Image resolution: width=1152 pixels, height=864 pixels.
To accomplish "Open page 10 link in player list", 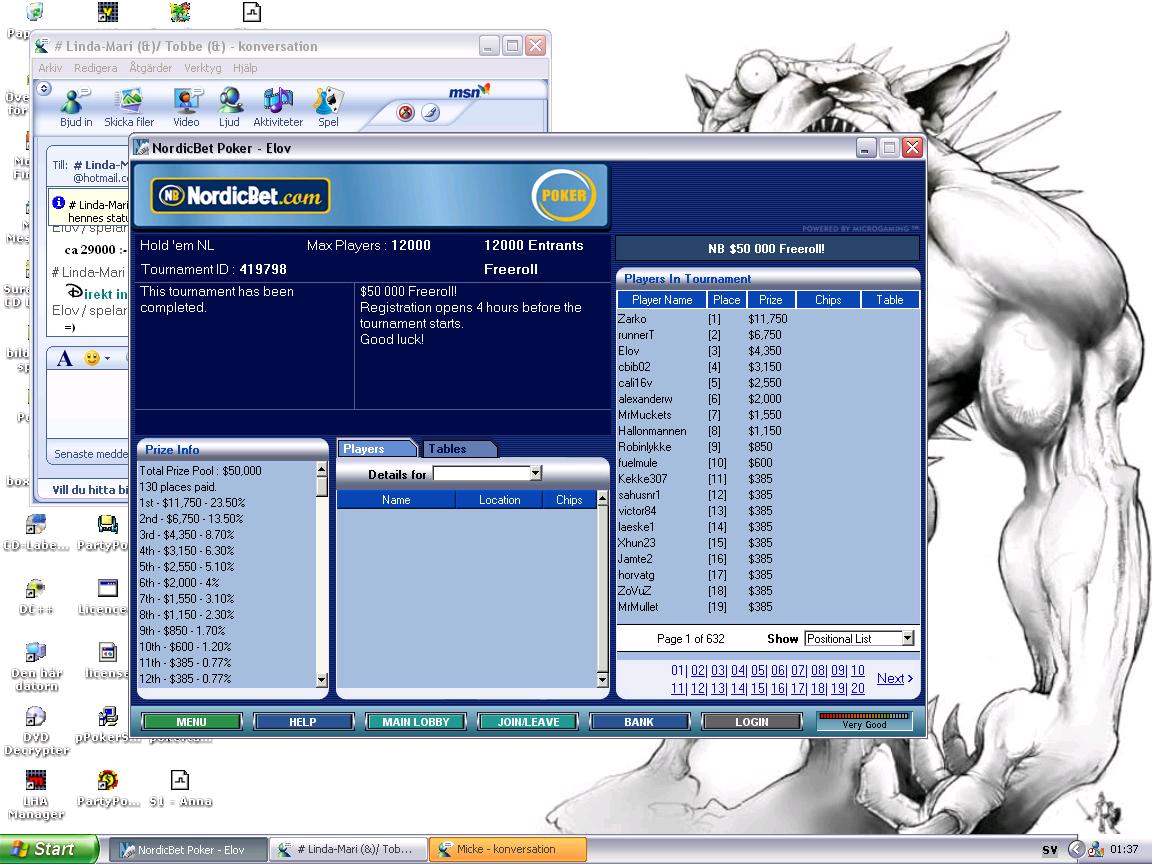I will click(x=857, y=671).
